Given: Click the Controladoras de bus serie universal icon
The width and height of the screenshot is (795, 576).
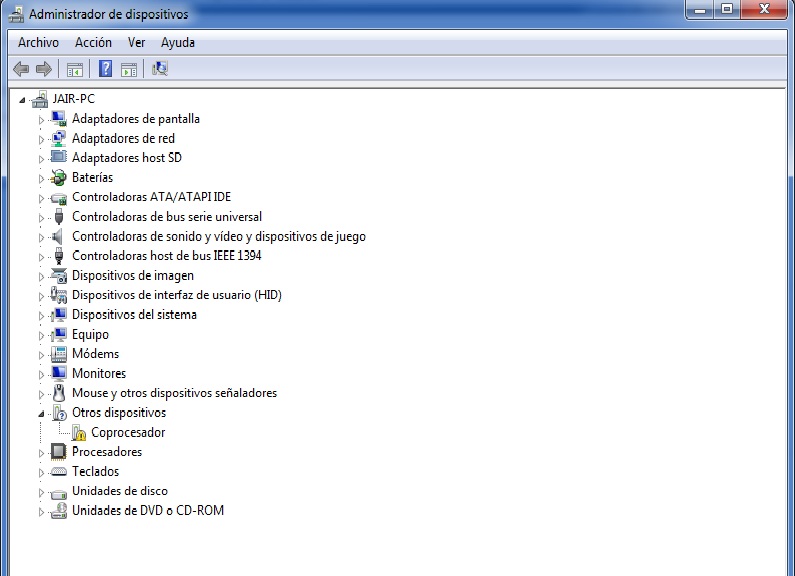Looking at the screenshot, I should tap(59, 217).
